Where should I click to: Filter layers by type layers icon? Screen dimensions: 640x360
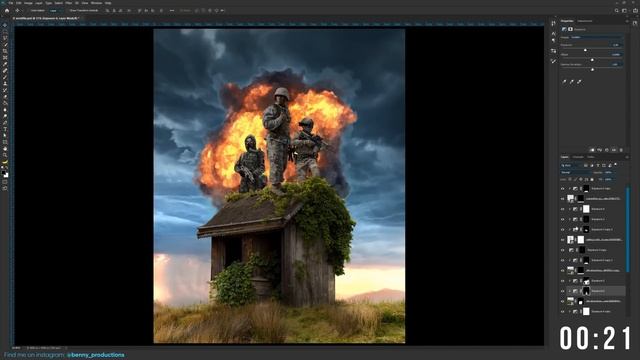click(598, 165)
